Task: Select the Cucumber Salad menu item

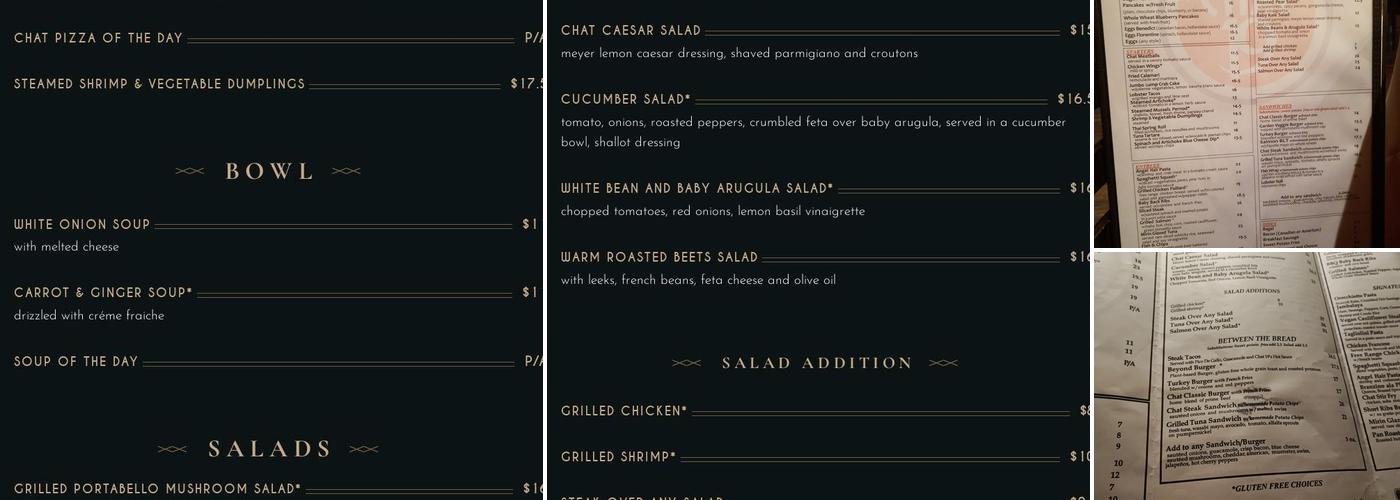Action: (x=626, y=99)
